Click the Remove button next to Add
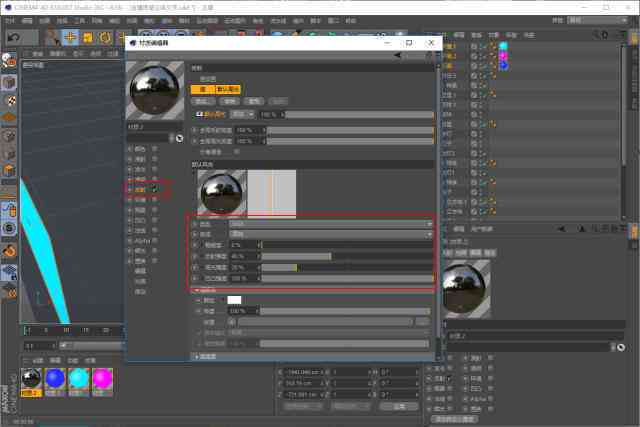This screenshot has height=427, width=640. pos(229,101)
